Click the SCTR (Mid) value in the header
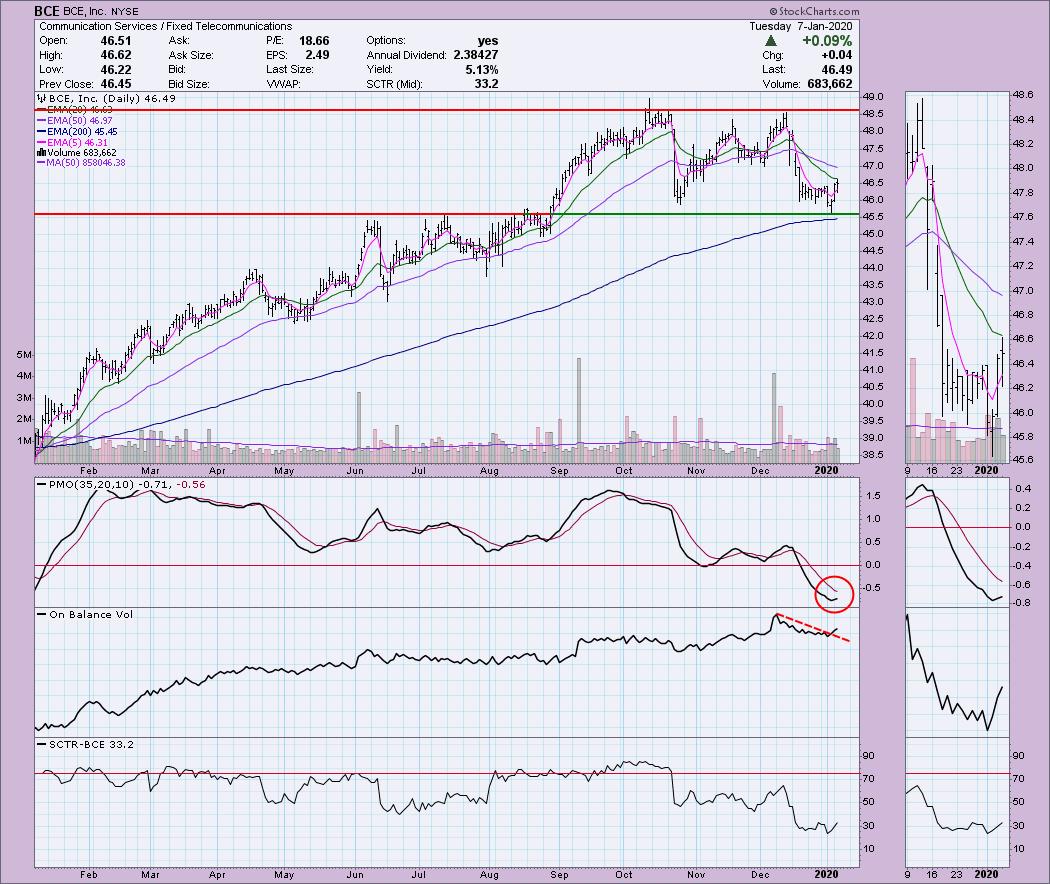 tap(487, 84)
